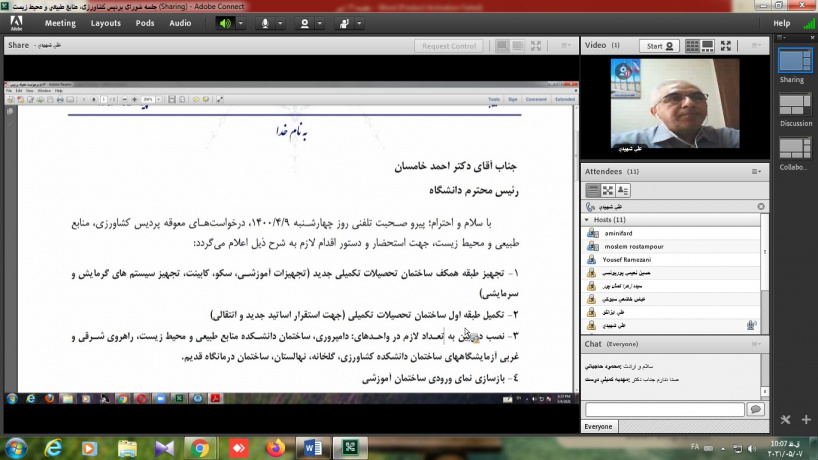The image size is (818, 460).
Task: Mute the speaker audio icon
Action: (x=224, y=22)
